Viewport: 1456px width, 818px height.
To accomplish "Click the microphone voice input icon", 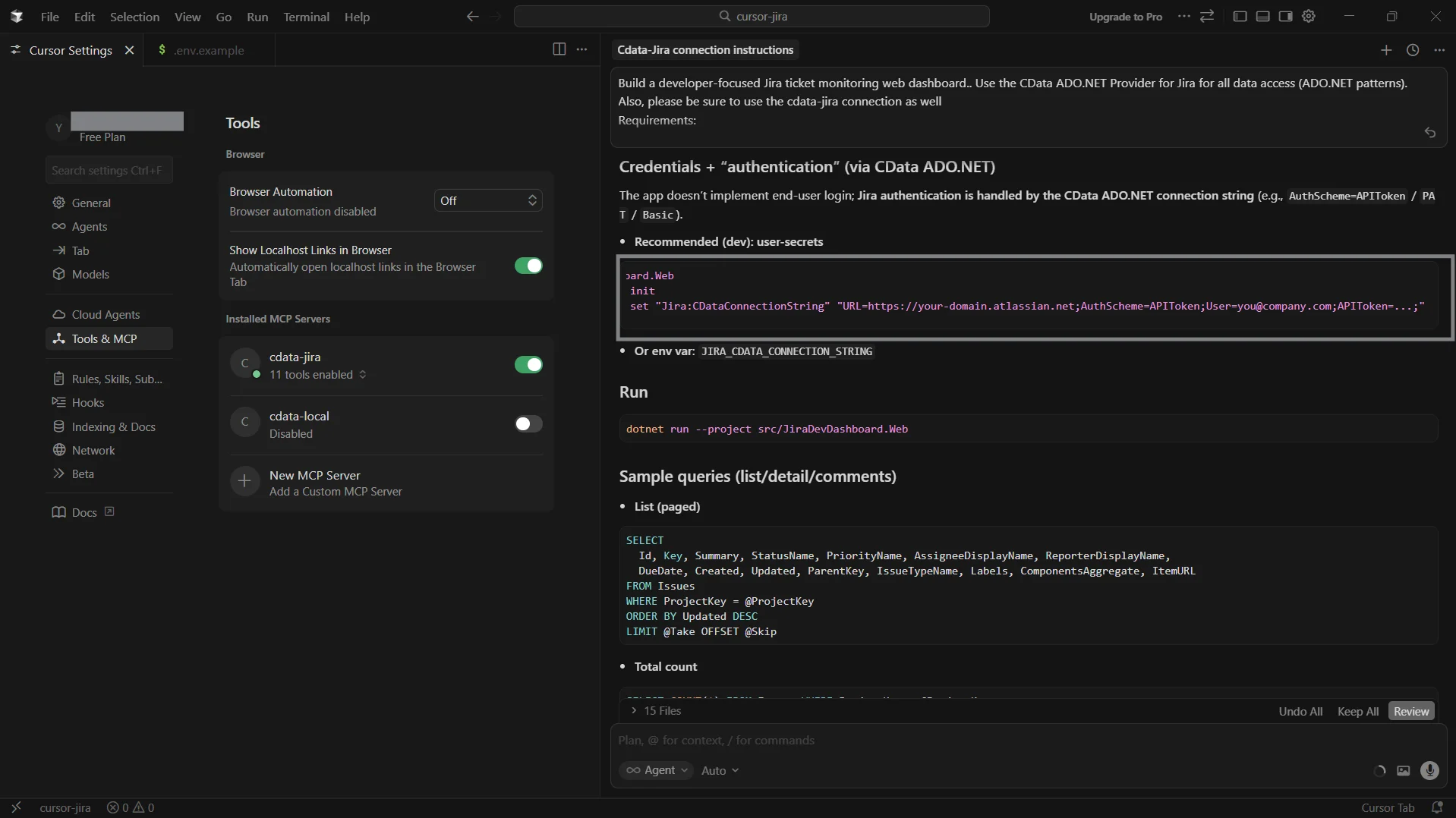I will coord(1429,770).
